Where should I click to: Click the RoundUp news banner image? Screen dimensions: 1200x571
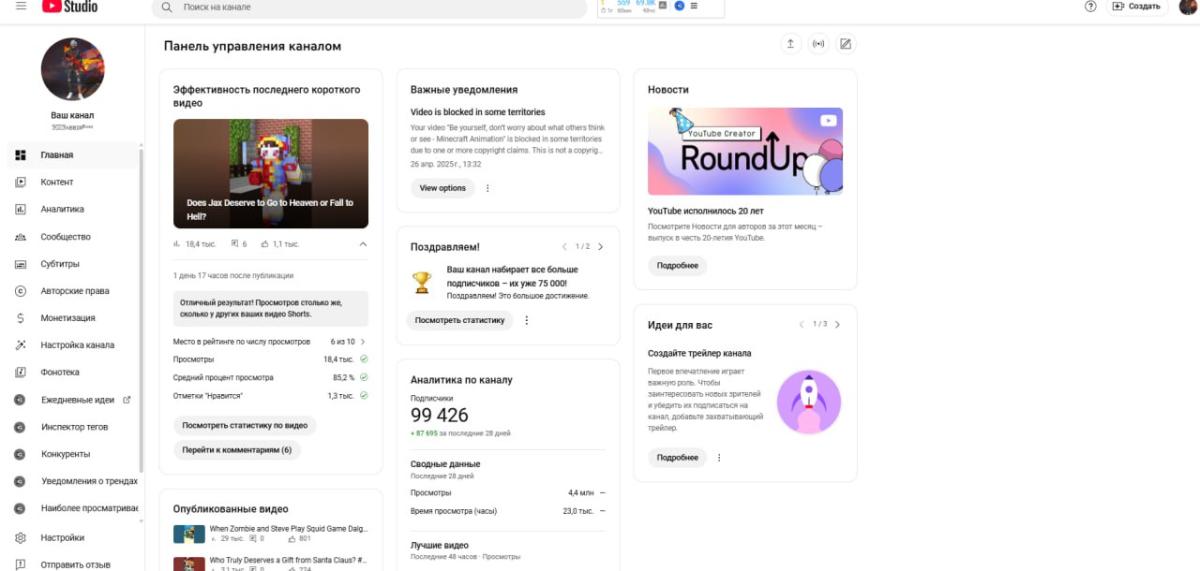point(745,151)
